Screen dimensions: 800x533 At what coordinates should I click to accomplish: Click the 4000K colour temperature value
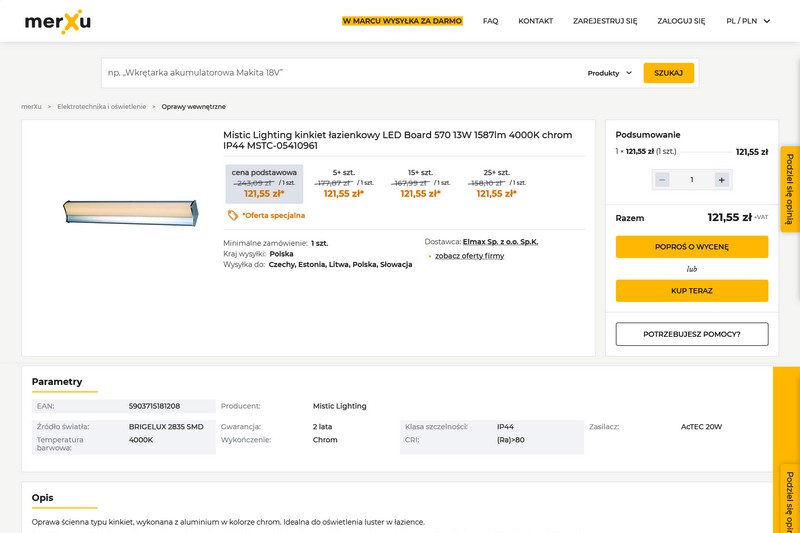pyautogui.click(x=141, y=440)
